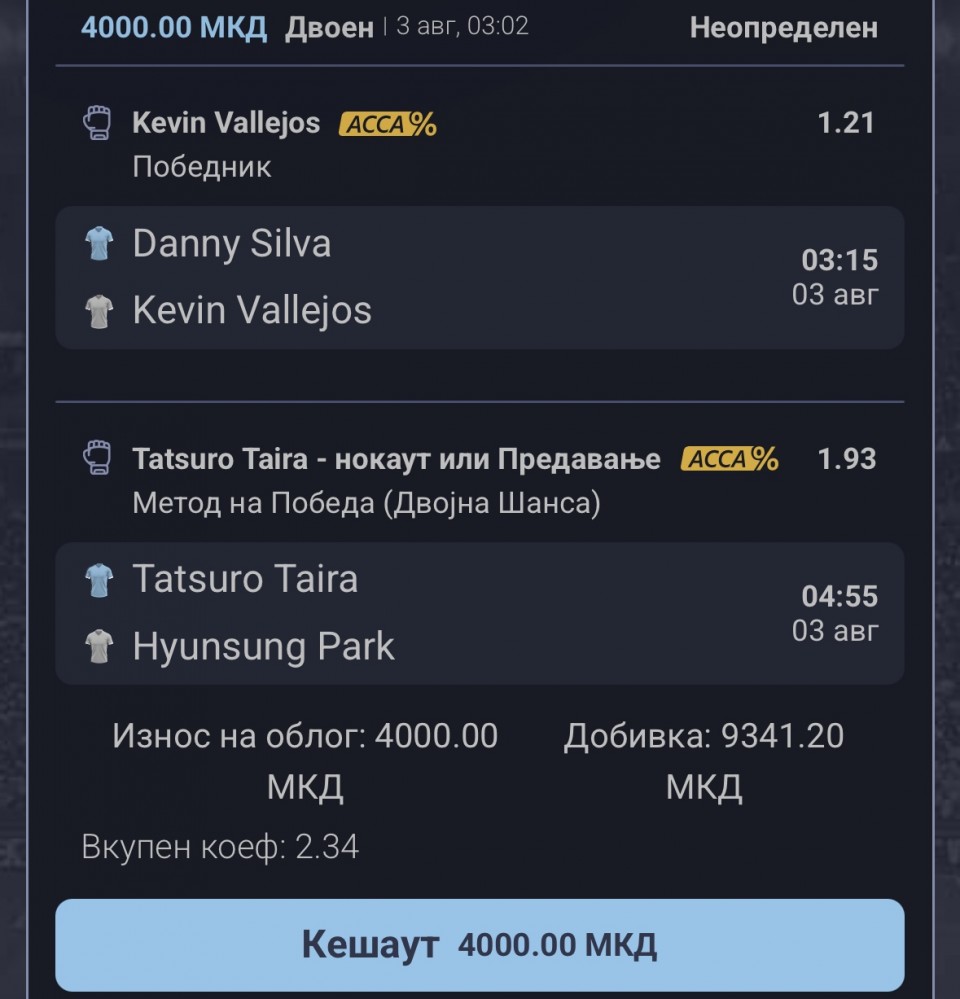Tap Метод на Победа (Двојна Шанса) label

click(x=366, y=503)
